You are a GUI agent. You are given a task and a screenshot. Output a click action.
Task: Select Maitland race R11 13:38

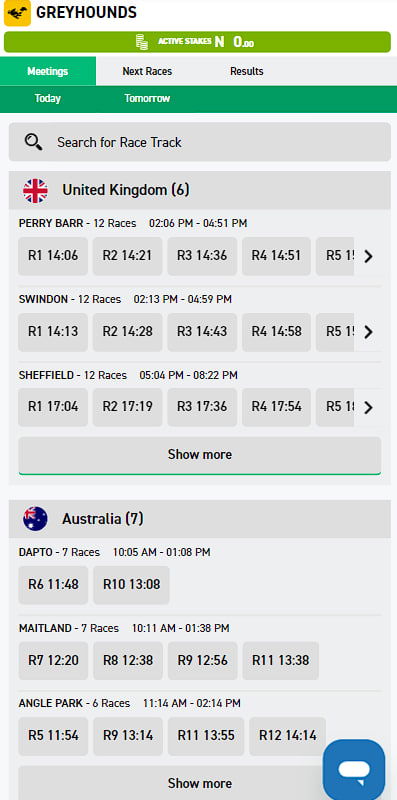(281, 661)
